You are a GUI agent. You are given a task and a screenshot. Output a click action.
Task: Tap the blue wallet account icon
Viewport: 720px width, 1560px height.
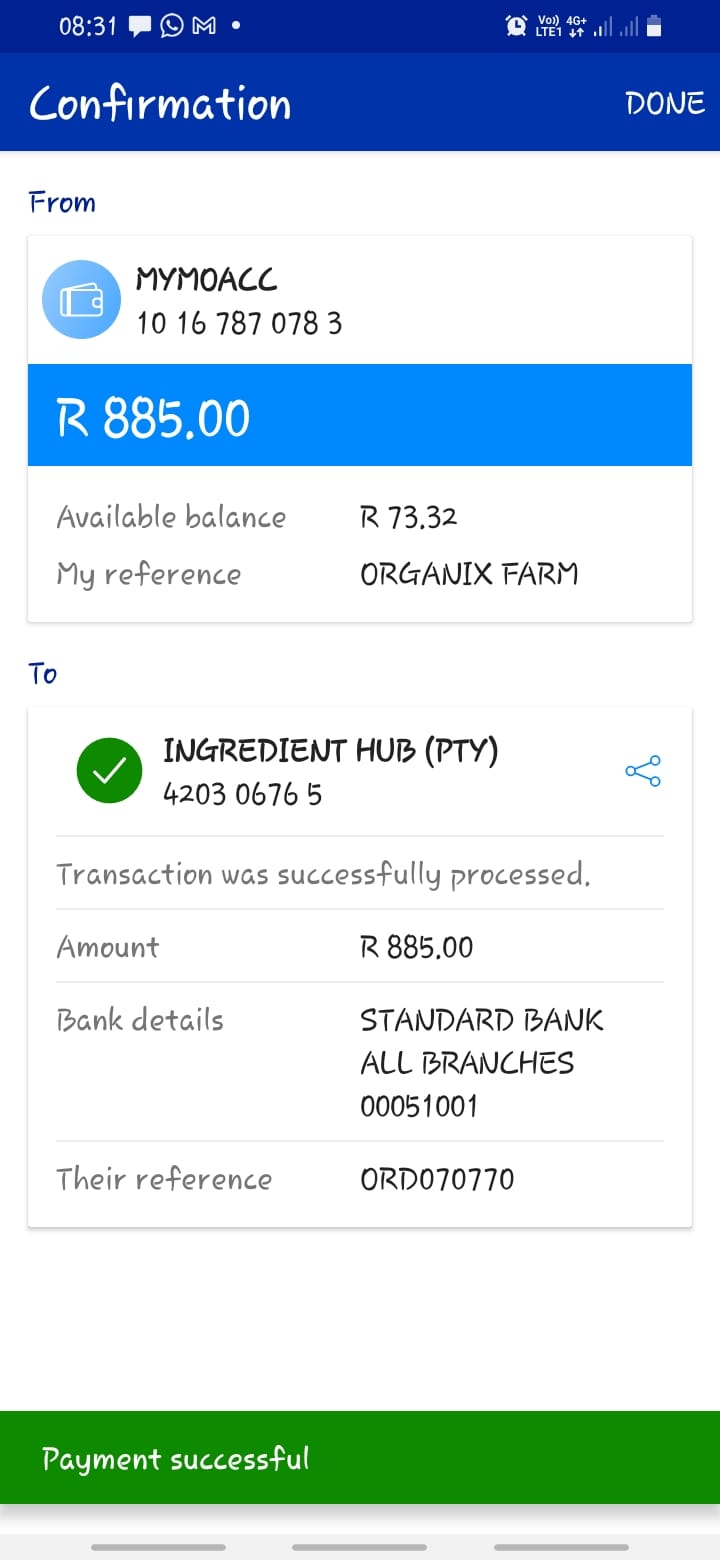point(81,299)
